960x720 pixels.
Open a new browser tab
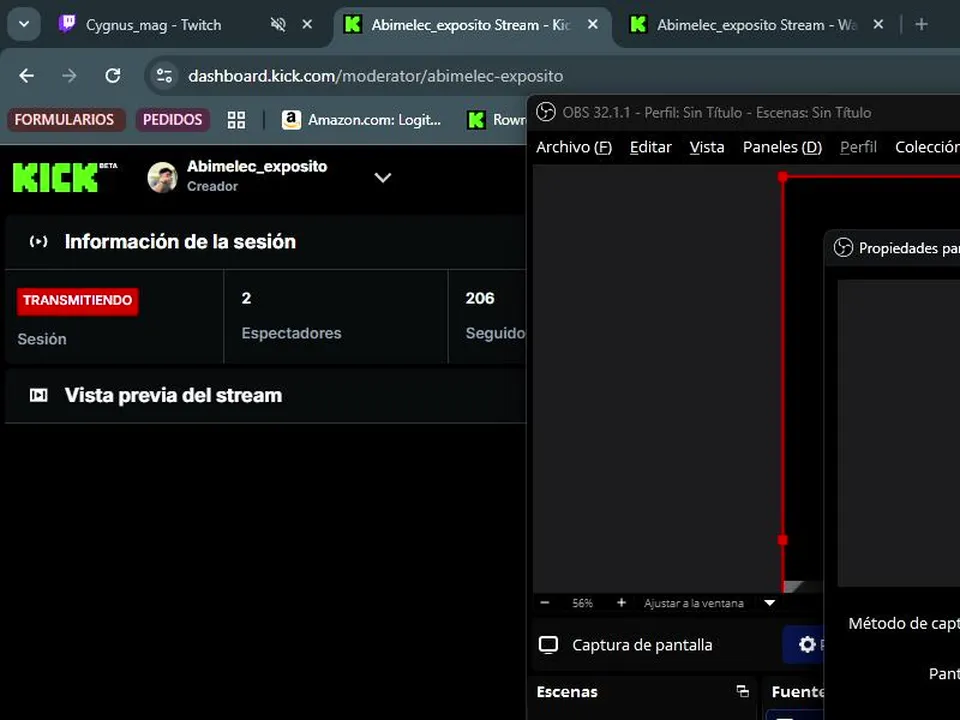[x=921, y=24]
